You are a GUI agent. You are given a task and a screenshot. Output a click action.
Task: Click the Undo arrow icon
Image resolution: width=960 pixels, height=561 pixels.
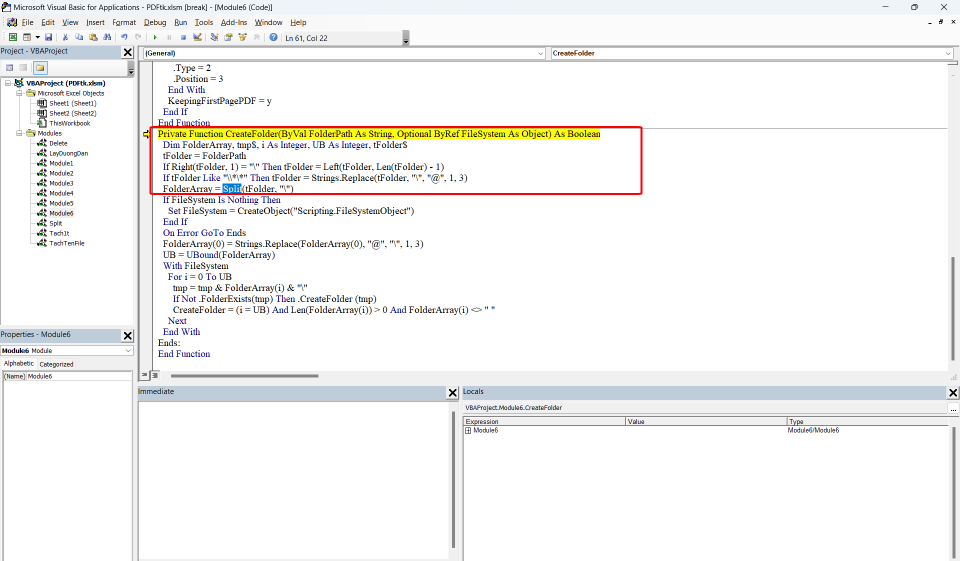pyautogui.click(x=124, y=37)
